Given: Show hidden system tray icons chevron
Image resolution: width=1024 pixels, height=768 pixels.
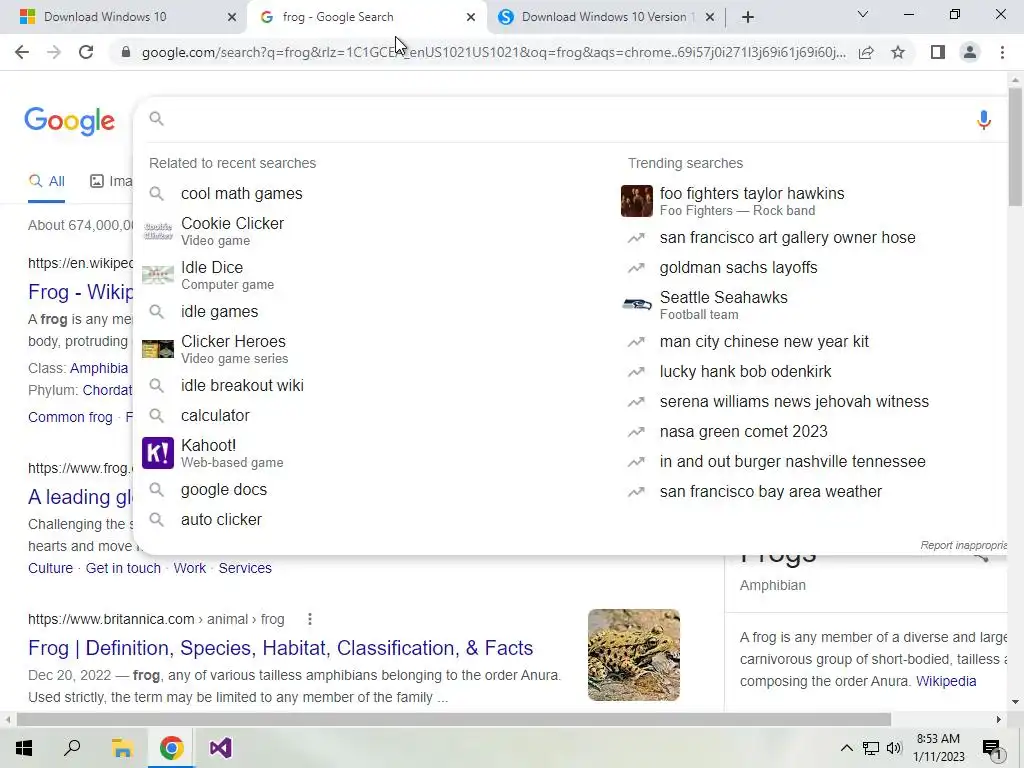Looking at the screenshot, I should tap(846, 748).
